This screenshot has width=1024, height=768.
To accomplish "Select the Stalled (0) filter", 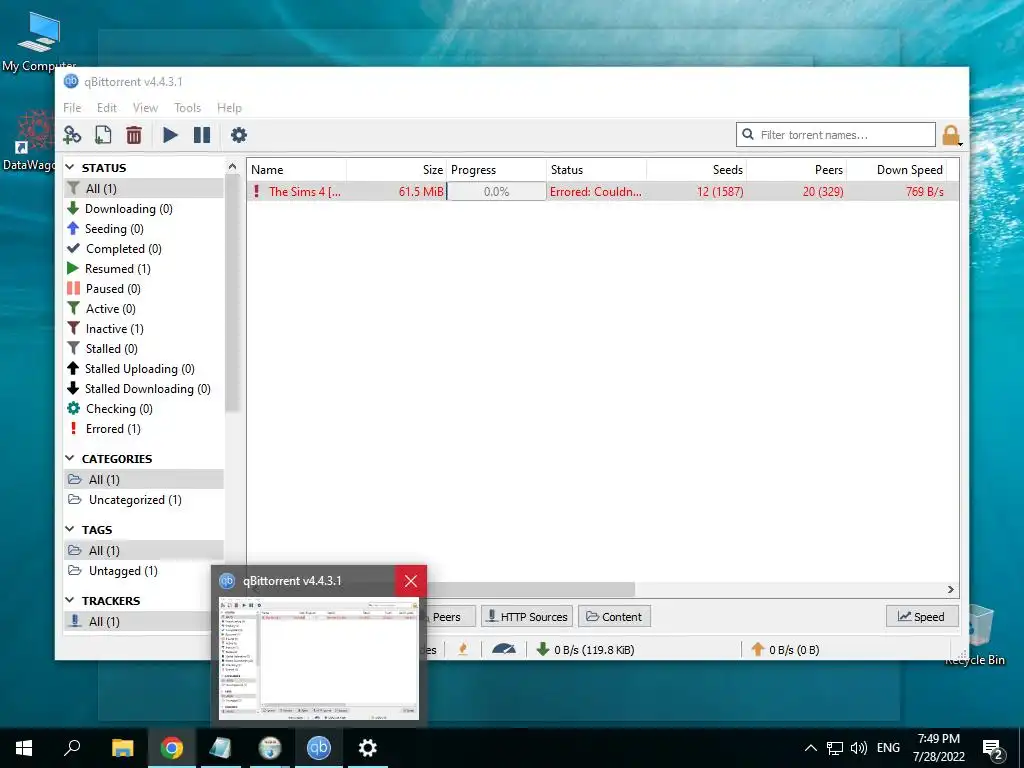I will tap(144, 349).
